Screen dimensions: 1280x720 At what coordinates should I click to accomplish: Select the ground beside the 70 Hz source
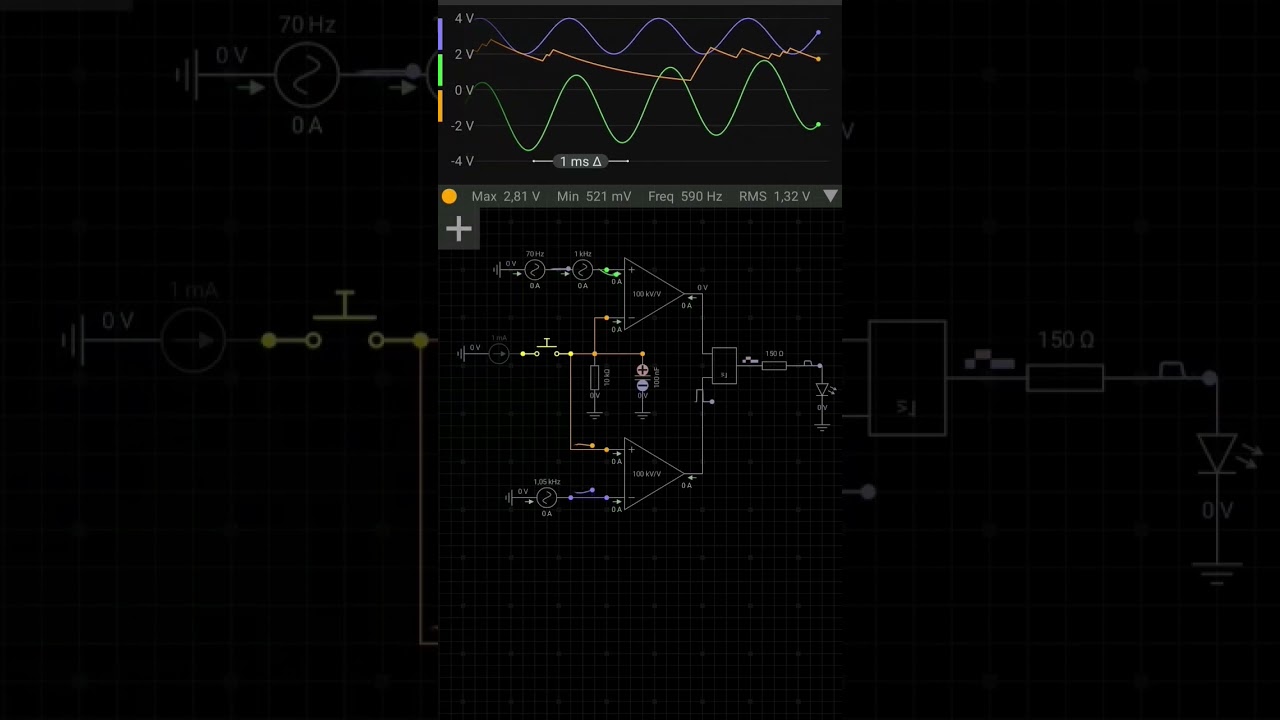(497, 270)
